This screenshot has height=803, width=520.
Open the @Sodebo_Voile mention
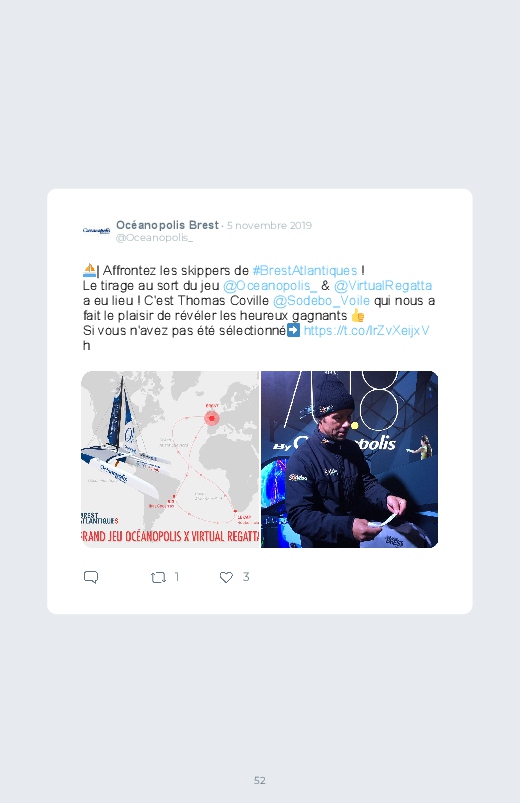click(x=321, y=301)
